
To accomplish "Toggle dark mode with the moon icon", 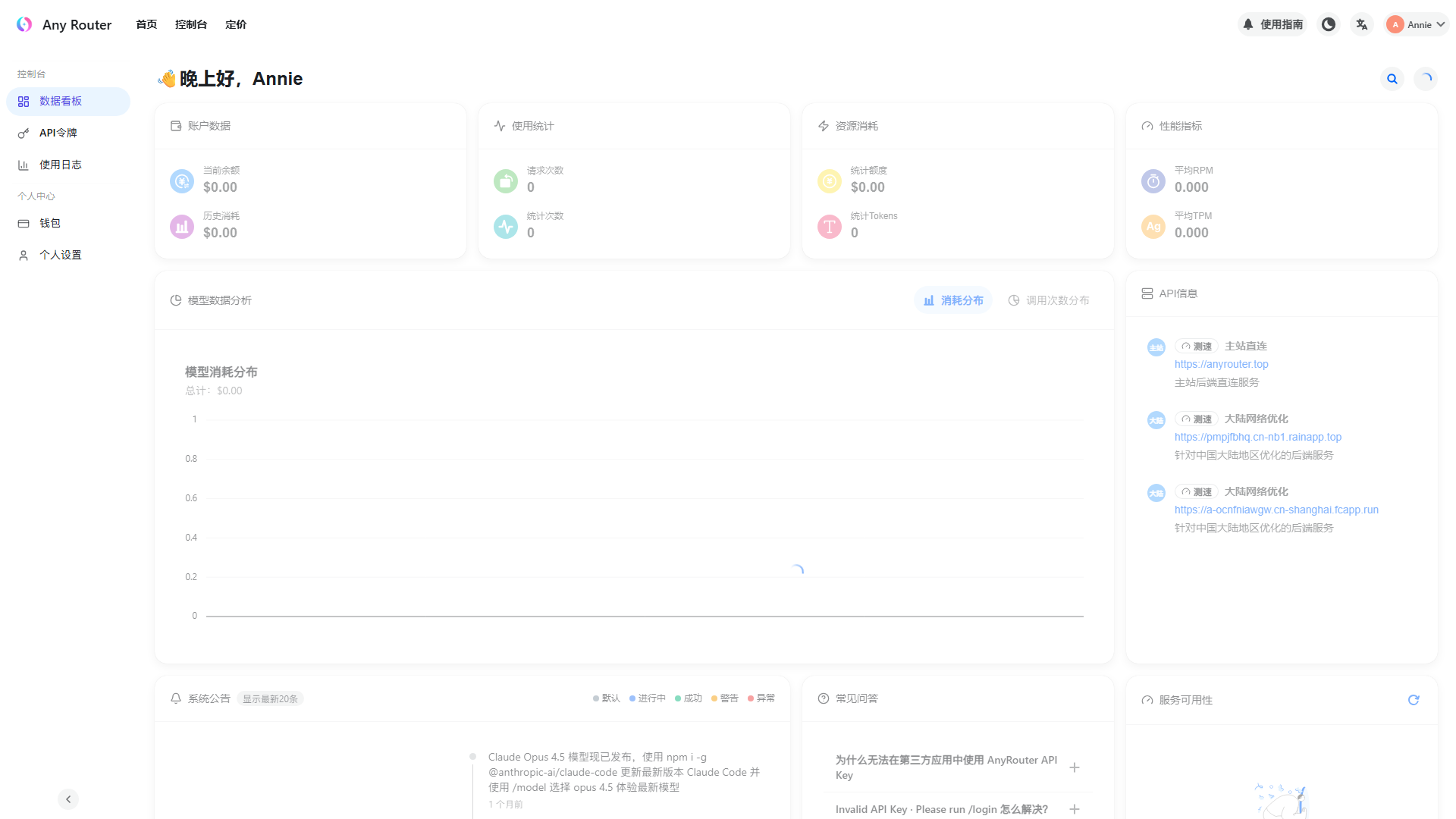I will coord(1328,24).
